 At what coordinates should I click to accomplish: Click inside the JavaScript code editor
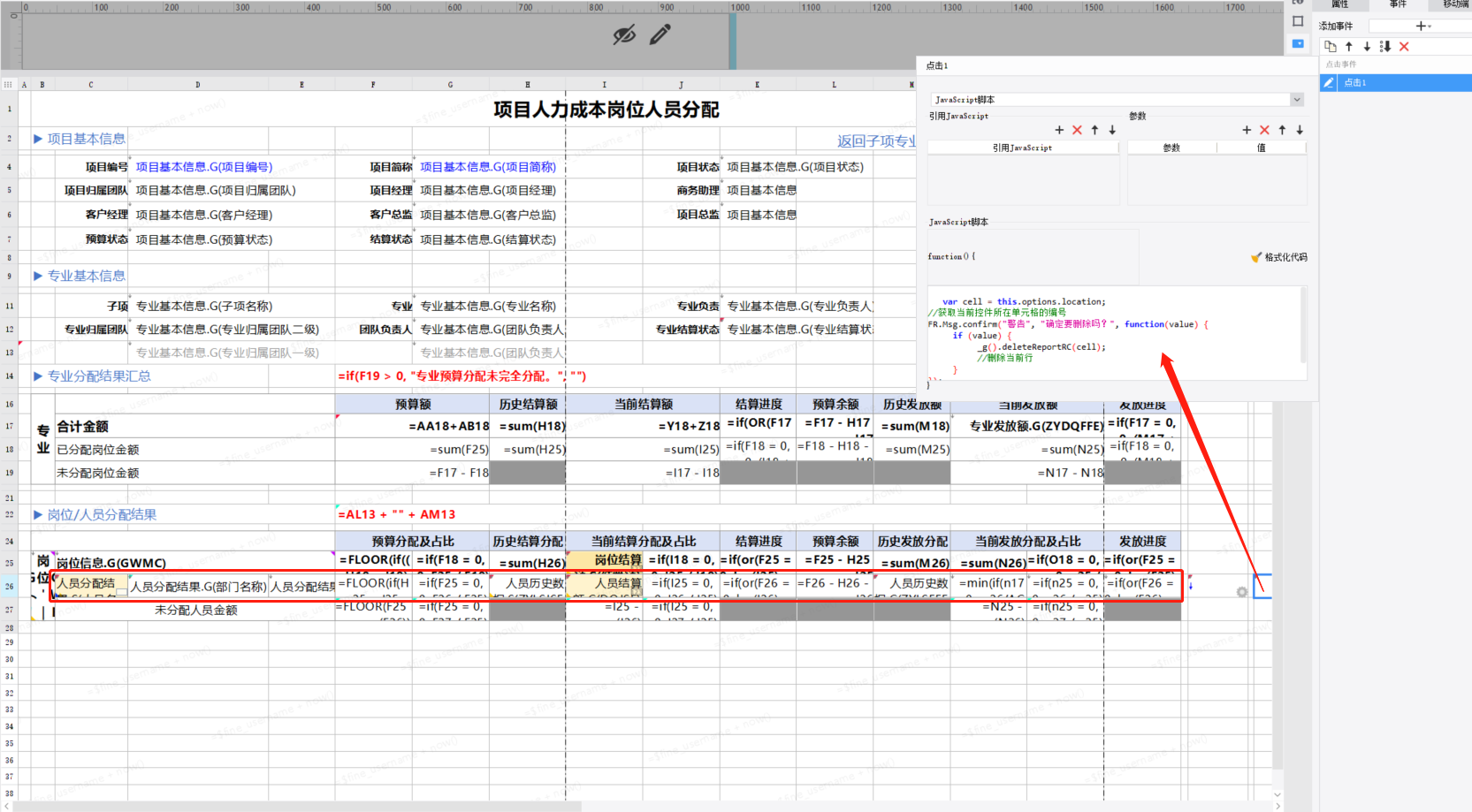pos(1114,331)
